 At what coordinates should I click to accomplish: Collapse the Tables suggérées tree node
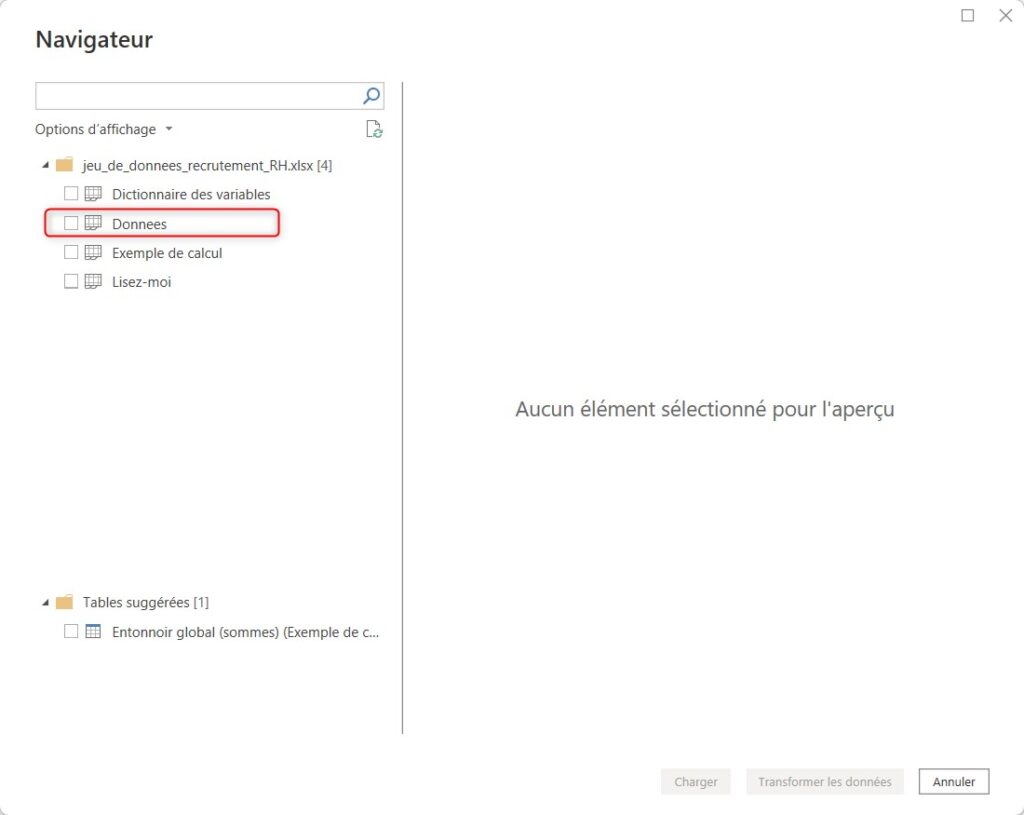45,602
